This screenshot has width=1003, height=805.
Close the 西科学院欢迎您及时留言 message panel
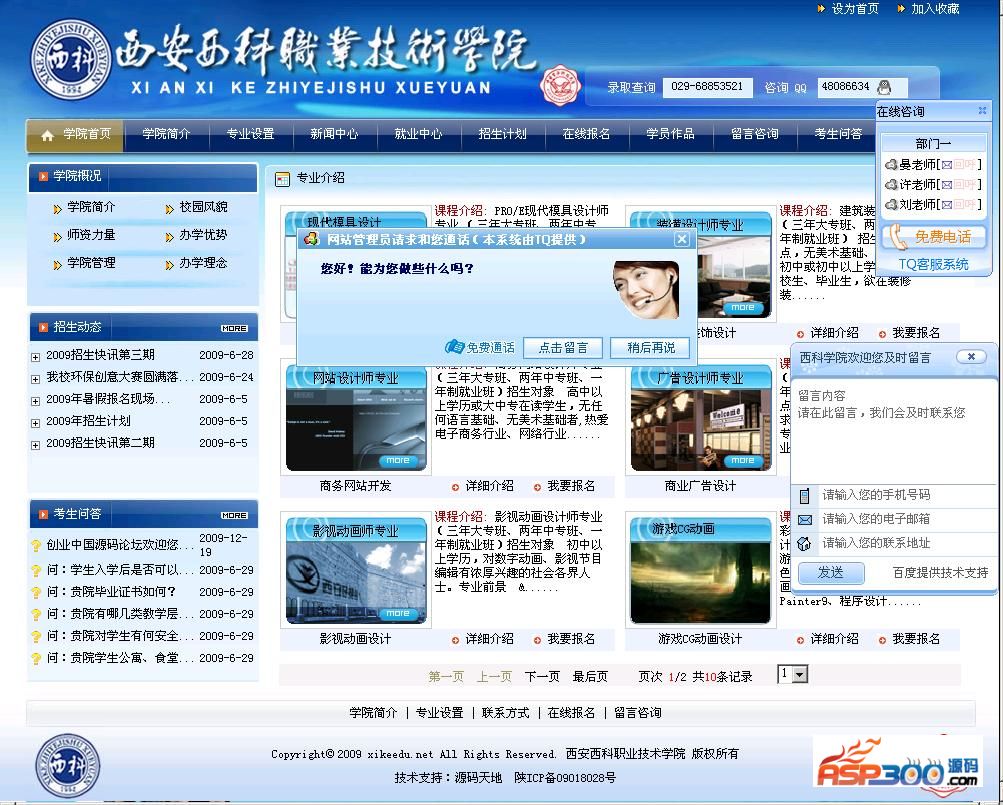tap(970, 356)
